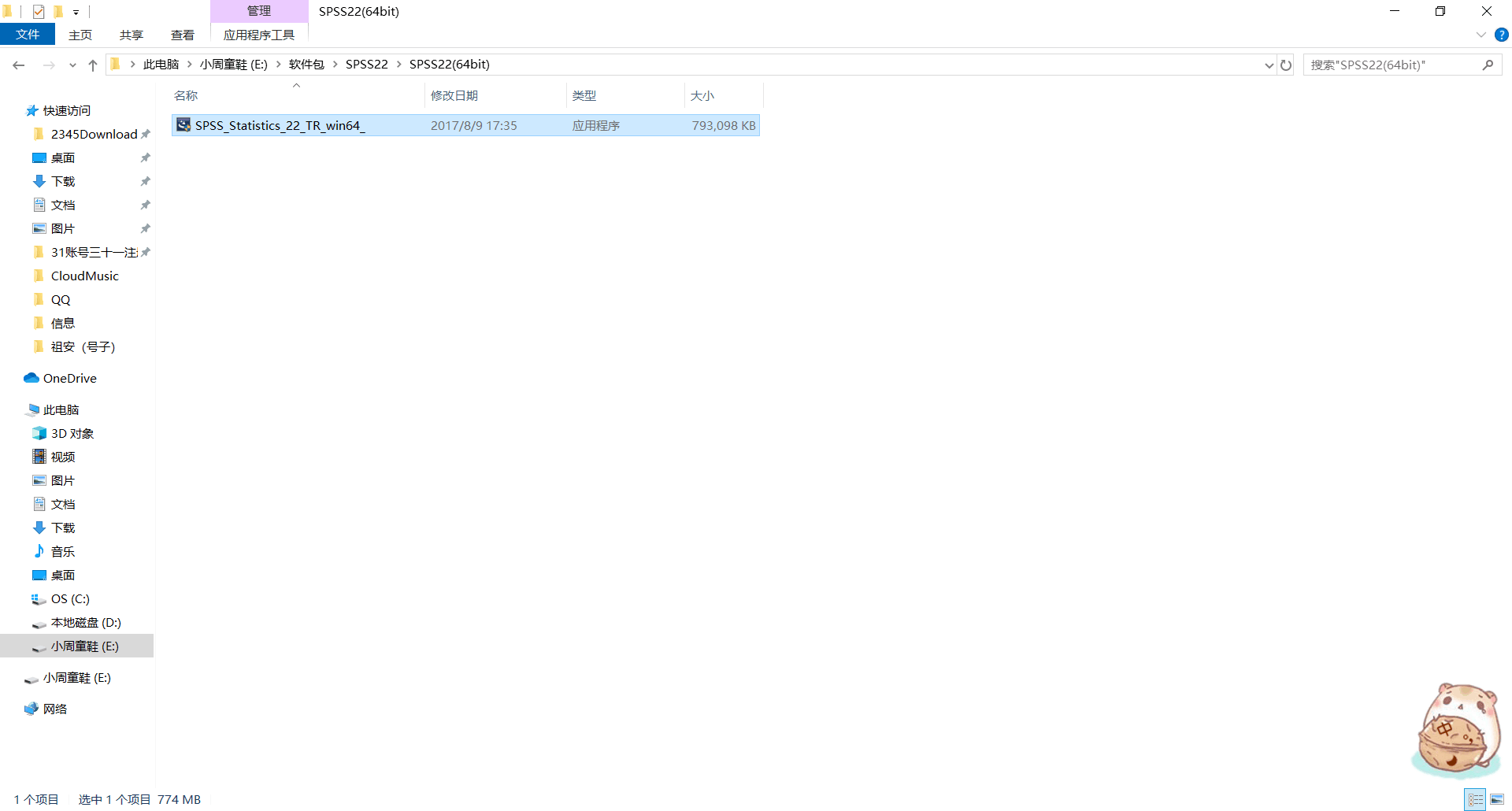Viewport: 1512px width, 811px height.
Task: Open the 祖安（号子）folder
Action: [x=83, y=347]
